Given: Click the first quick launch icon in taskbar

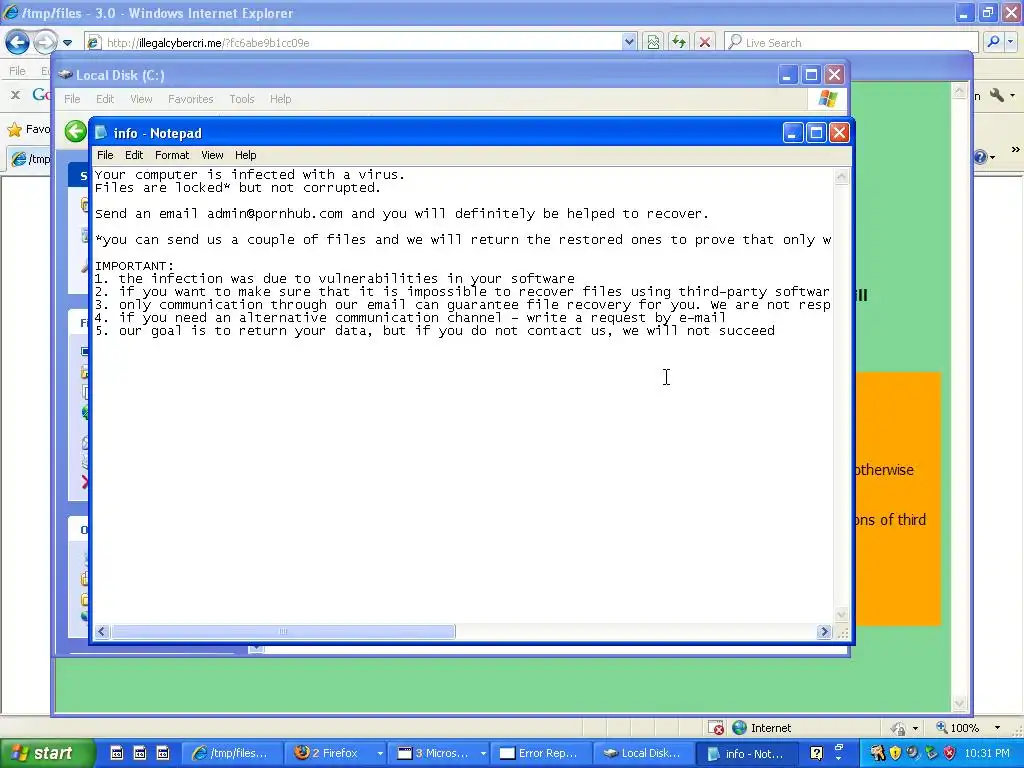Looking at the screenshot, I should tap(116, 753).
